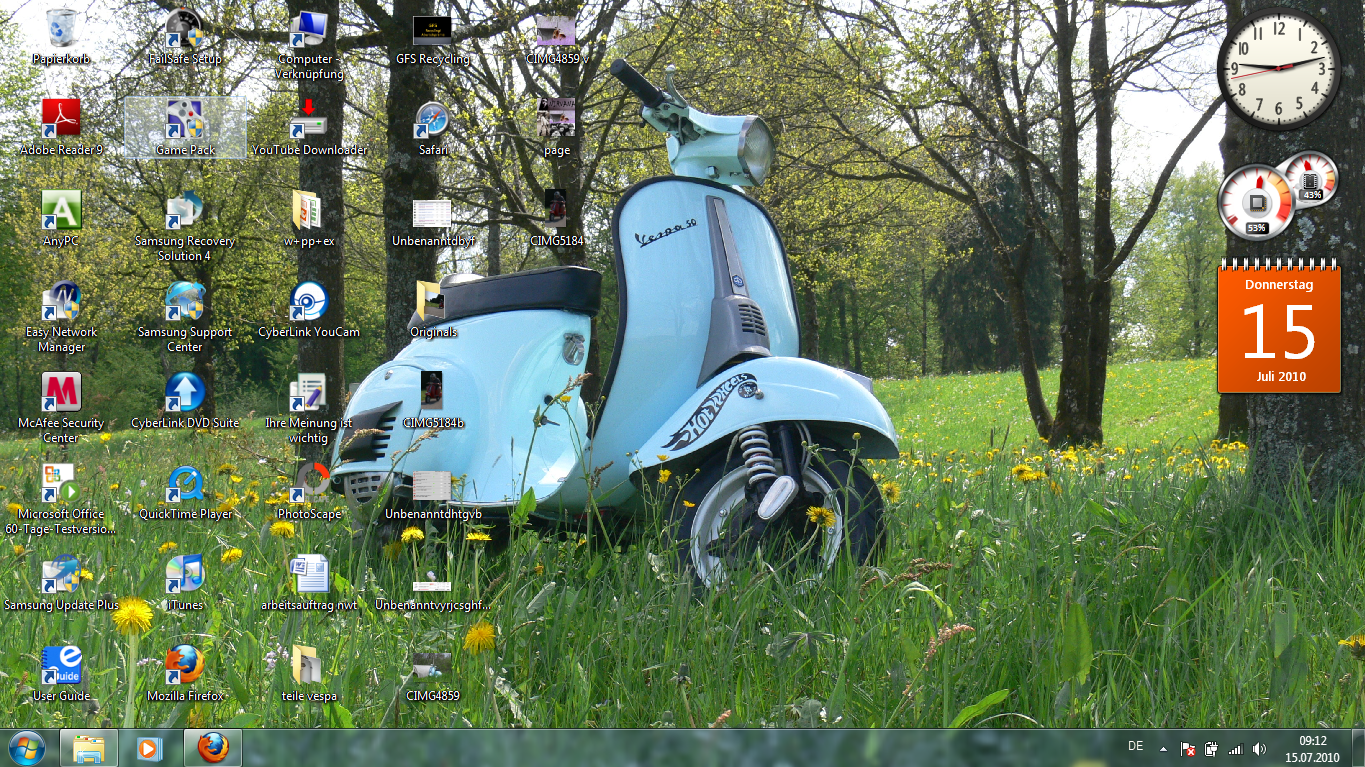
Task: Open the arbeitsauftrag.nwt document file
Action: click(309, 576)
